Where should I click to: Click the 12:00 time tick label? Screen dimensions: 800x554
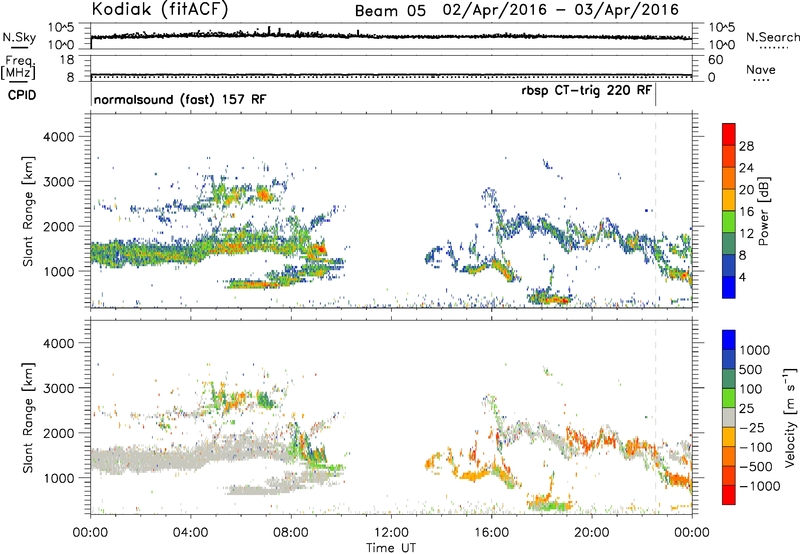tap(391, 533)
